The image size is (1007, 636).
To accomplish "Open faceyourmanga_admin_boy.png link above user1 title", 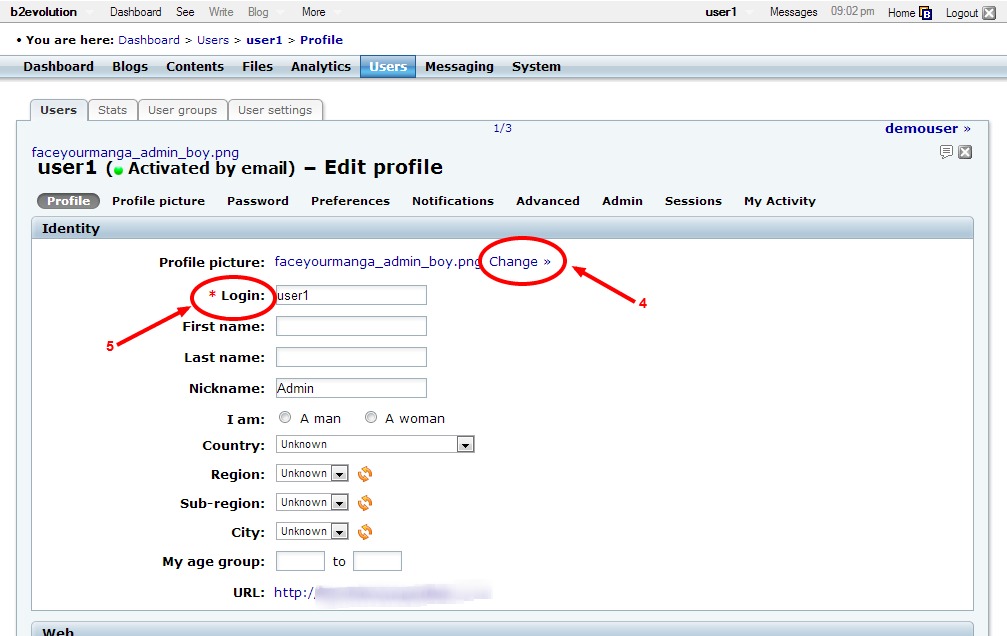I will 135,152.
